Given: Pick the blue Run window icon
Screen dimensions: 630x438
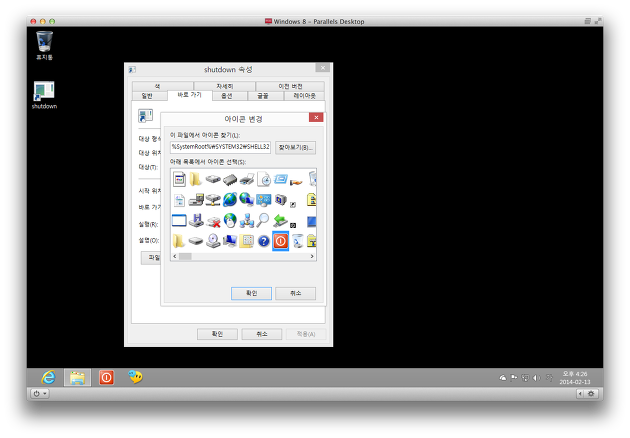Looking at the screenshot, I should (280, 178).
